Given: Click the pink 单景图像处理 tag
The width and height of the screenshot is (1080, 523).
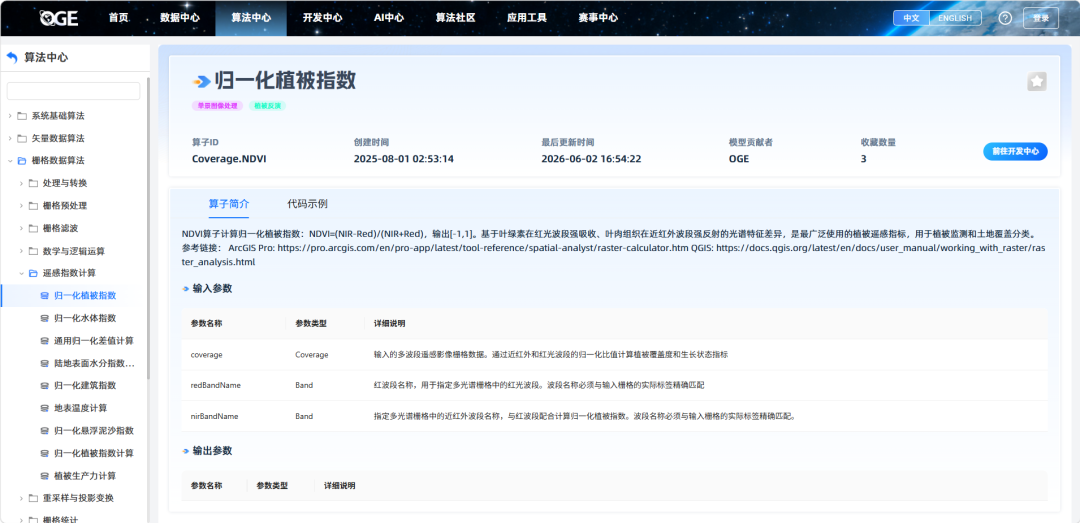Looking at the screenshot, I should (218, 106).
